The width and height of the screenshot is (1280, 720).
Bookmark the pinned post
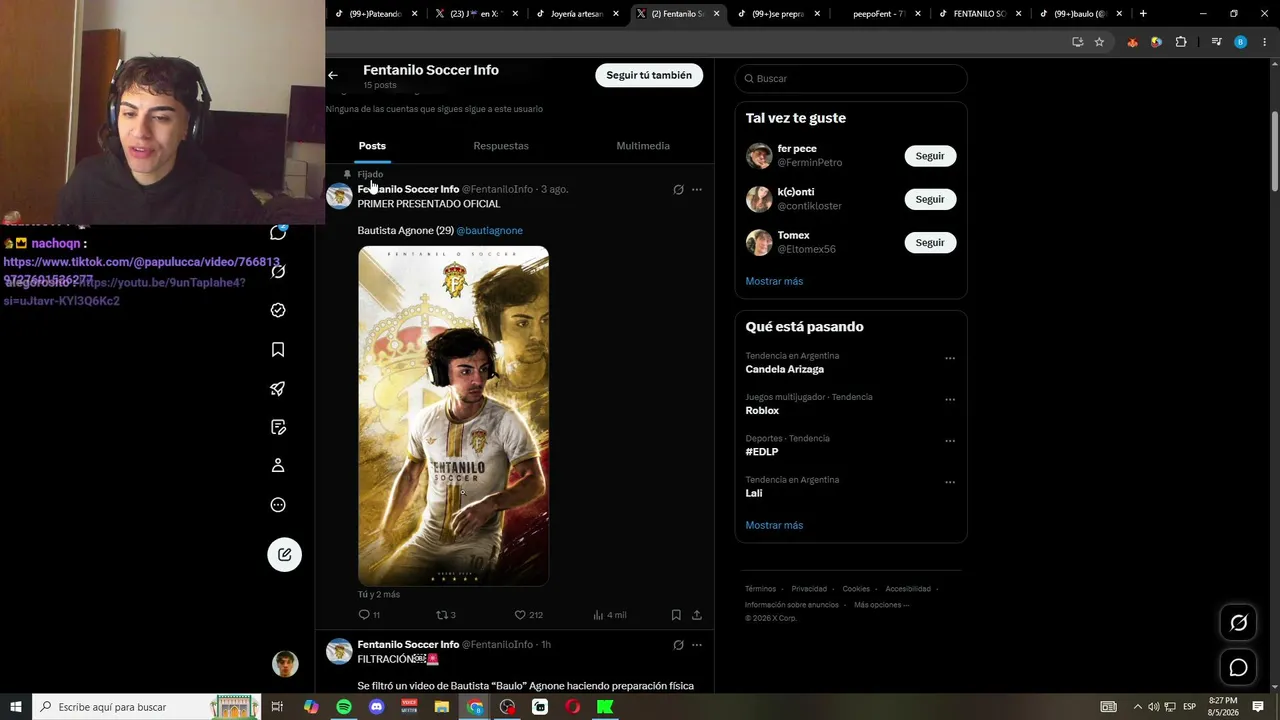tap(676, 615)
